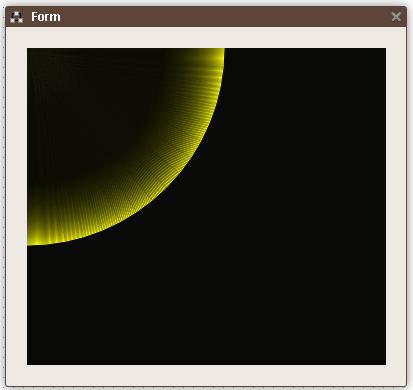
Task: Click the beige margin below the canvas
Action: click(x=206, y=375)
